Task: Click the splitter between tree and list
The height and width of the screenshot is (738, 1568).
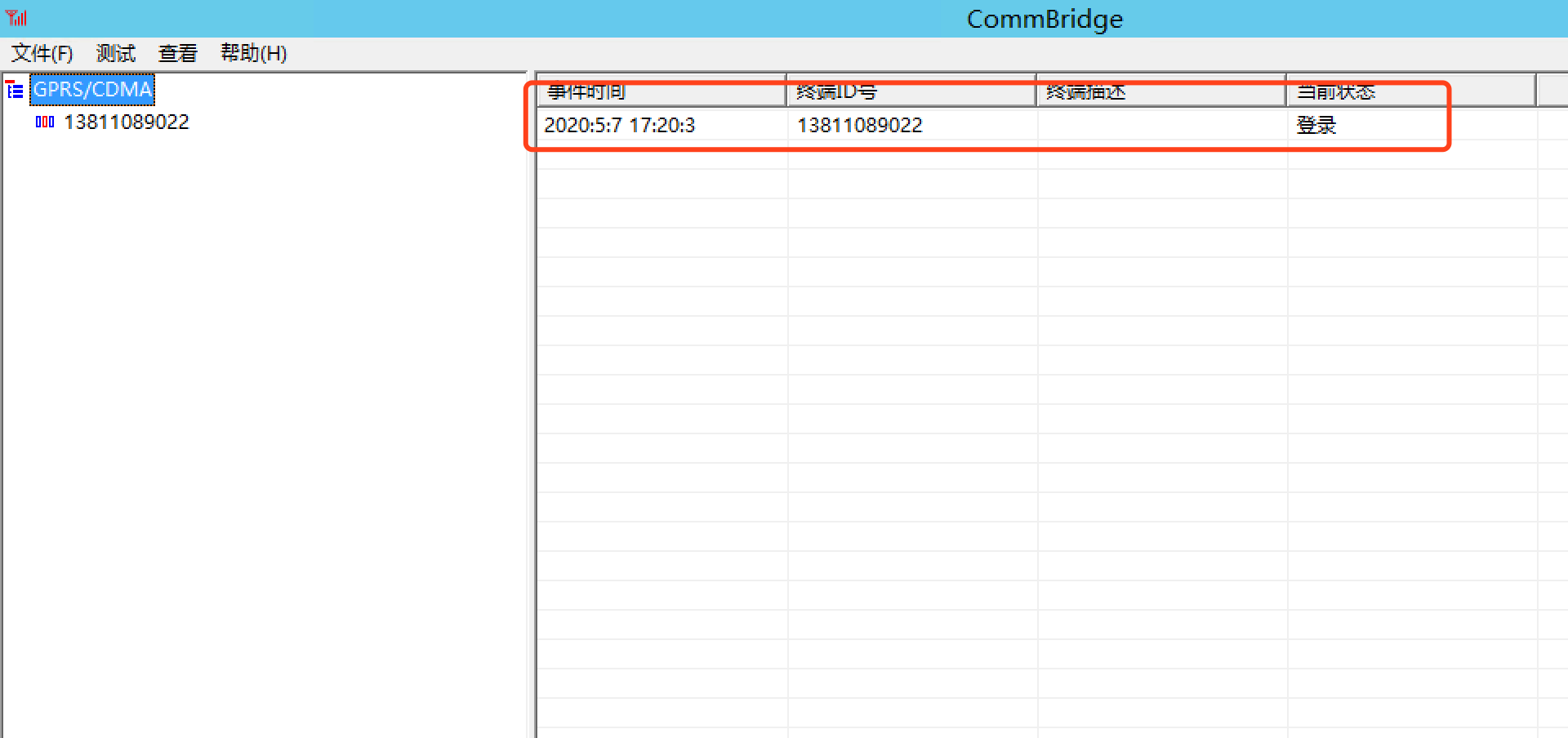Action: 532,408
